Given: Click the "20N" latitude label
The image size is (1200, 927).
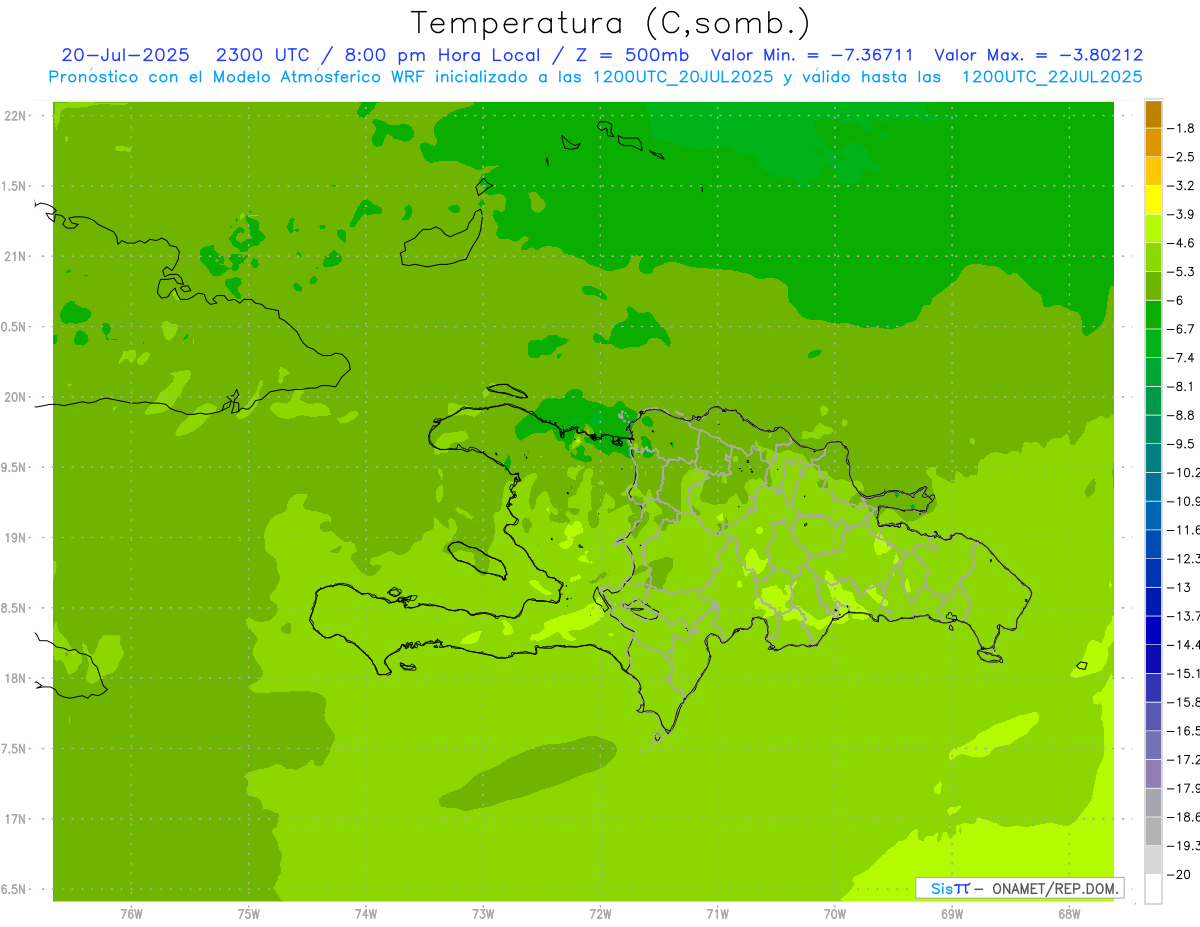Looking at the screenshot, I should pyautogui.click(x=15, y=397).
